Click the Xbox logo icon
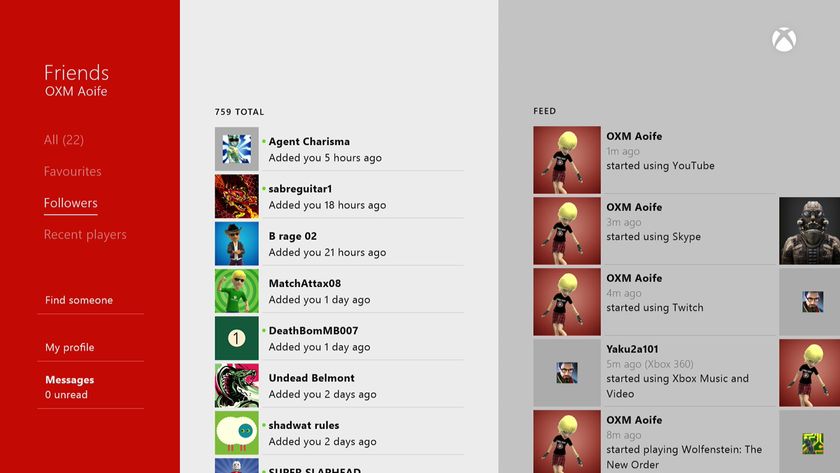 click(x=784, y=40)
